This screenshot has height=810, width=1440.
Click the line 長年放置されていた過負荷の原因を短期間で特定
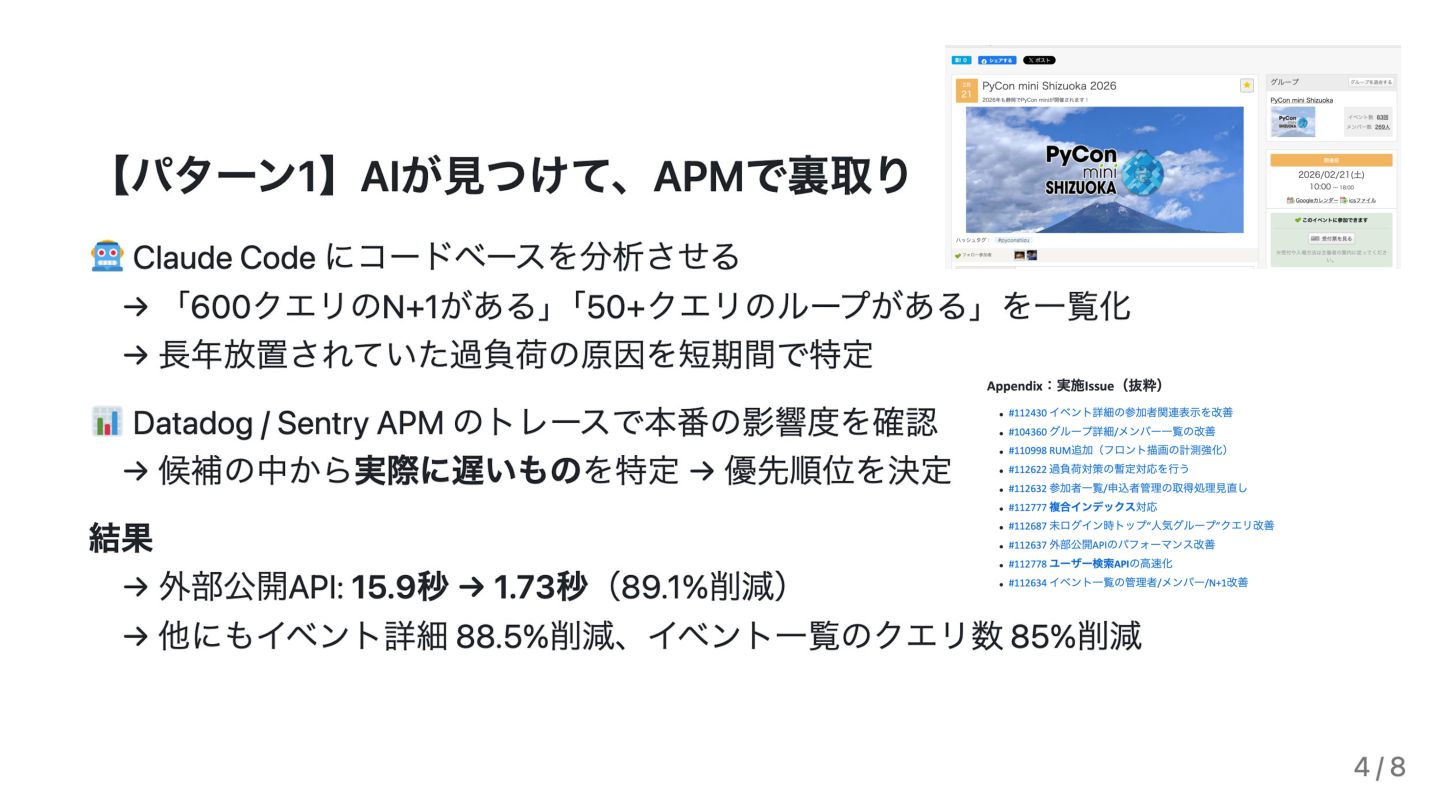(498, 354)
